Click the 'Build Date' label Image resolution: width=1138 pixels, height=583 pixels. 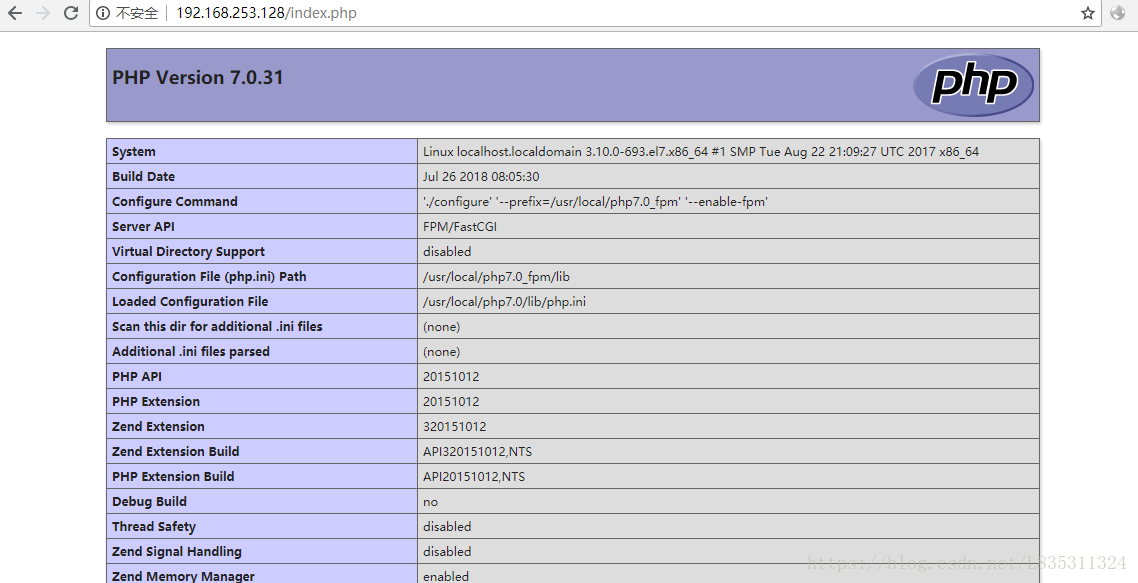pyautogui.click(x=143, y=176)
